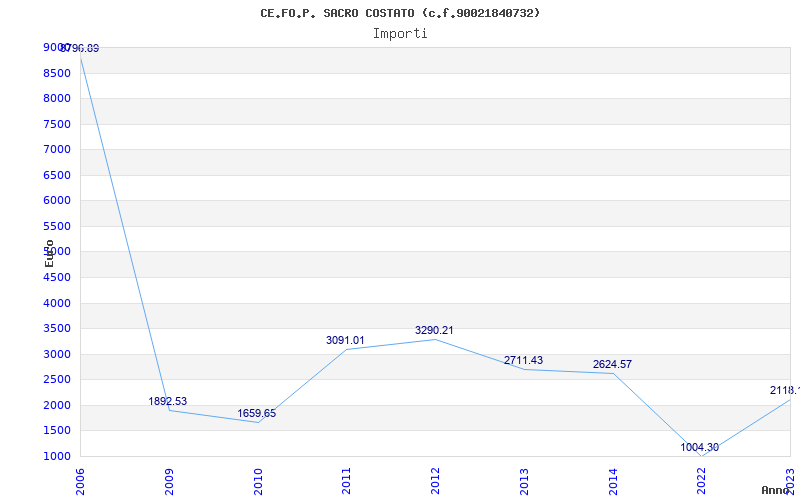
Task: Select the 1659.65 data label
Action: click(257, 414)
